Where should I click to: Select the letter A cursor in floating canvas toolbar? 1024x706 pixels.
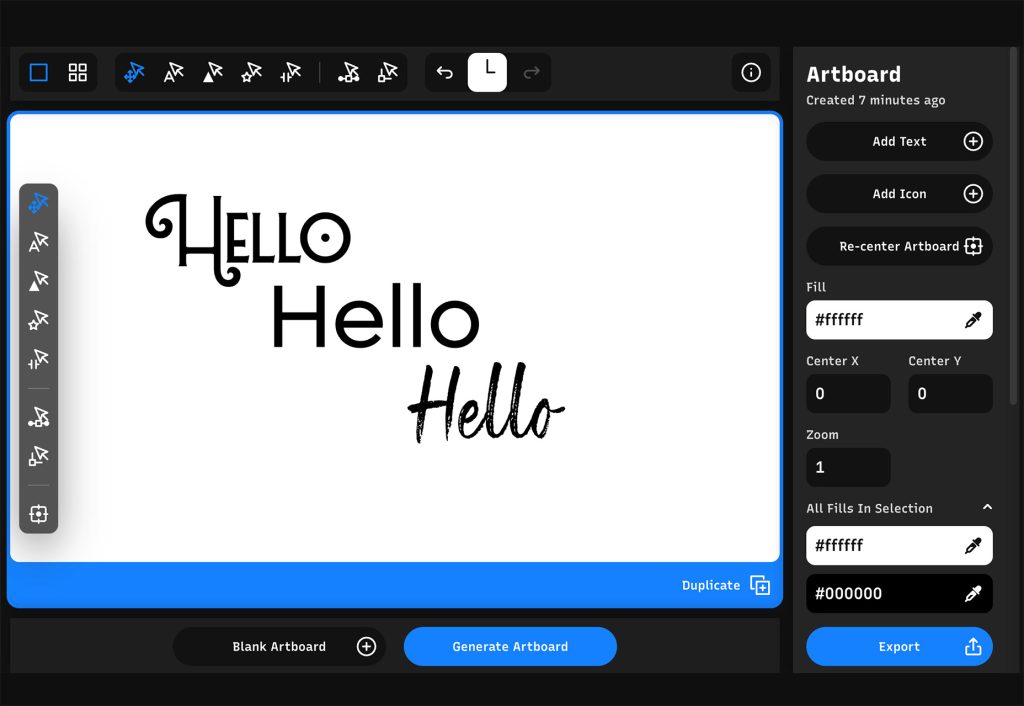point(39,242)
